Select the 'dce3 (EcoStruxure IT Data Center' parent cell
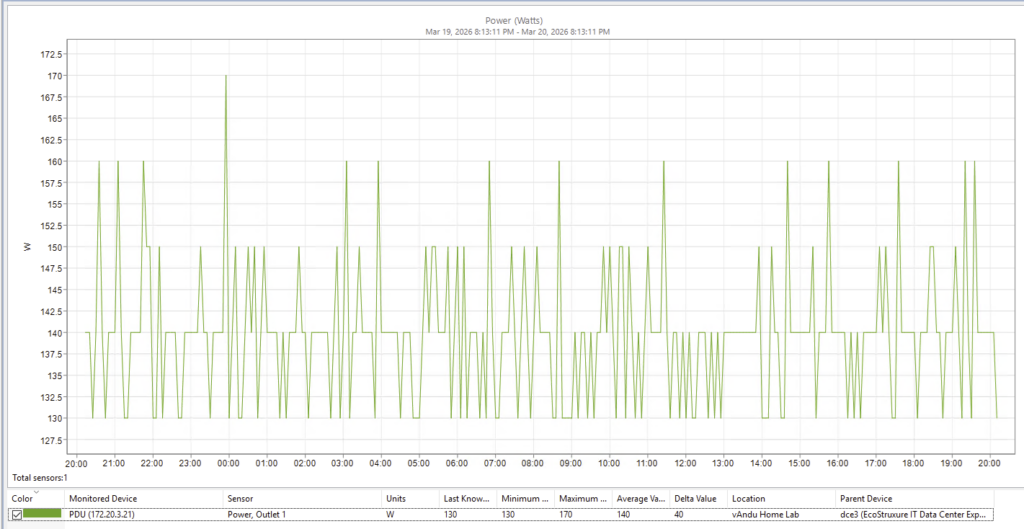Viewport: 1024px width, 529px height. [x=915, y=515]
